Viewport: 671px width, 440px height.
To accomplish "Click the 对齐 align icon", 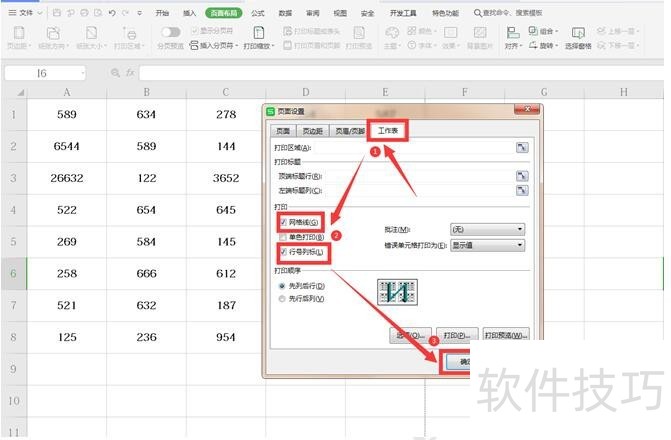I will (x=513, y=33).
